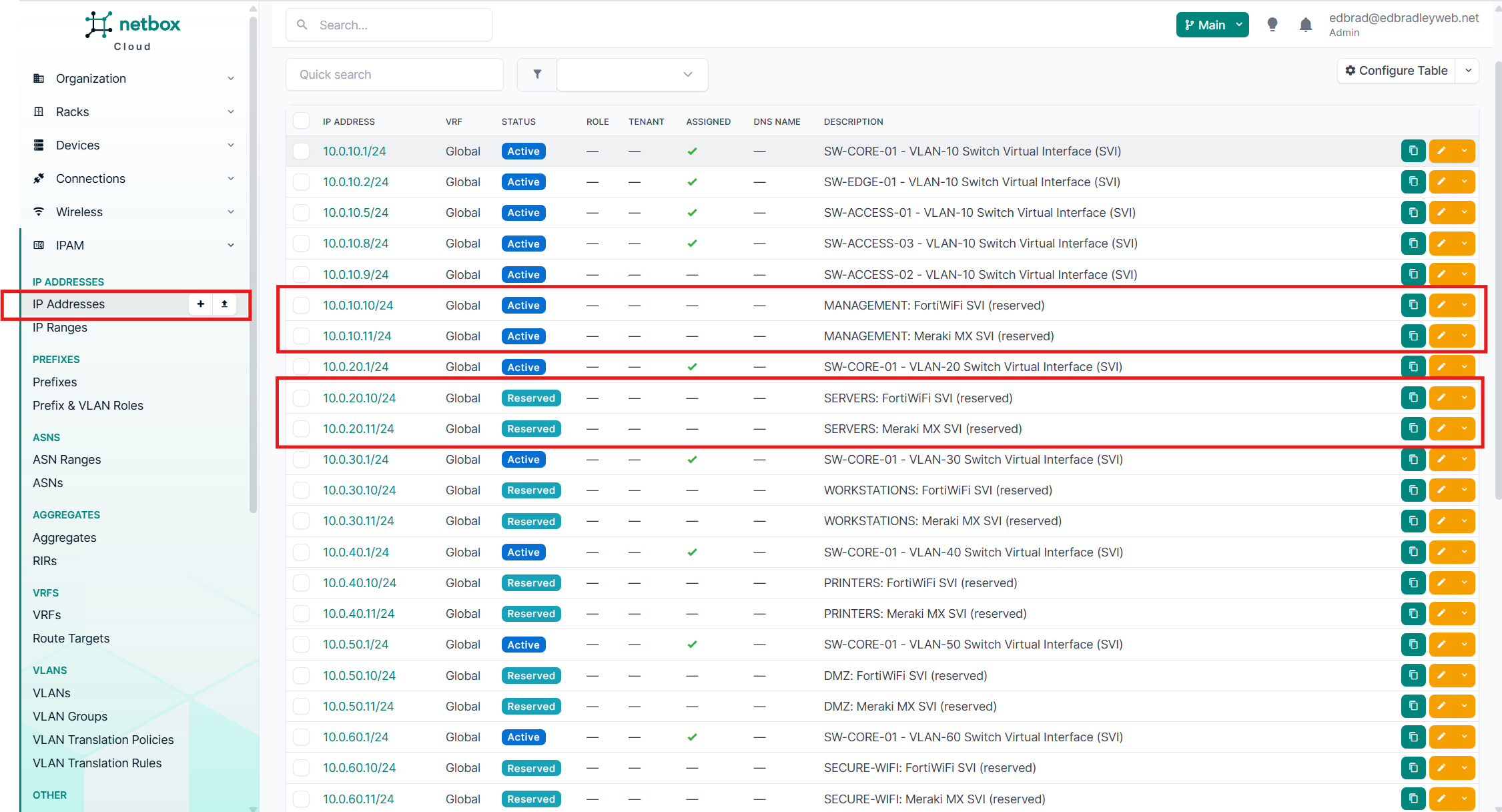Click the import upload icon beside IP Addresses
The height and width of the screenshot is (812, 1502).
pos(224,304)
